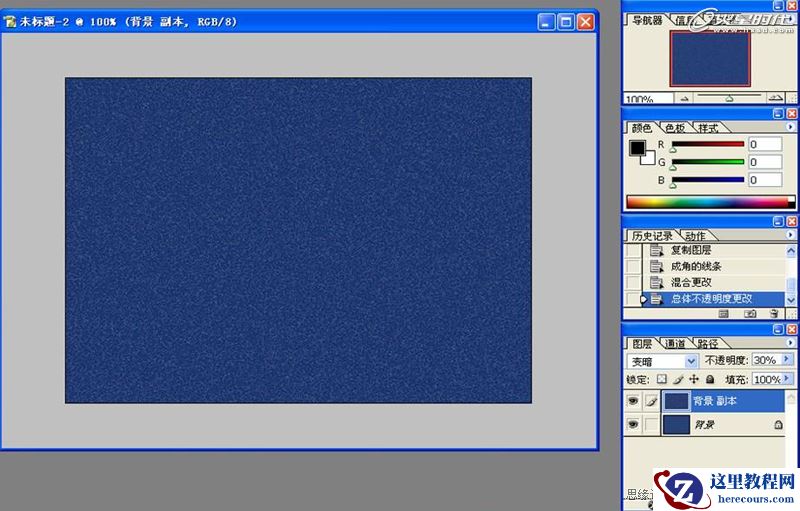
Task: Click the R value input field
Action: pyautogui.click(x=765, y=144)
